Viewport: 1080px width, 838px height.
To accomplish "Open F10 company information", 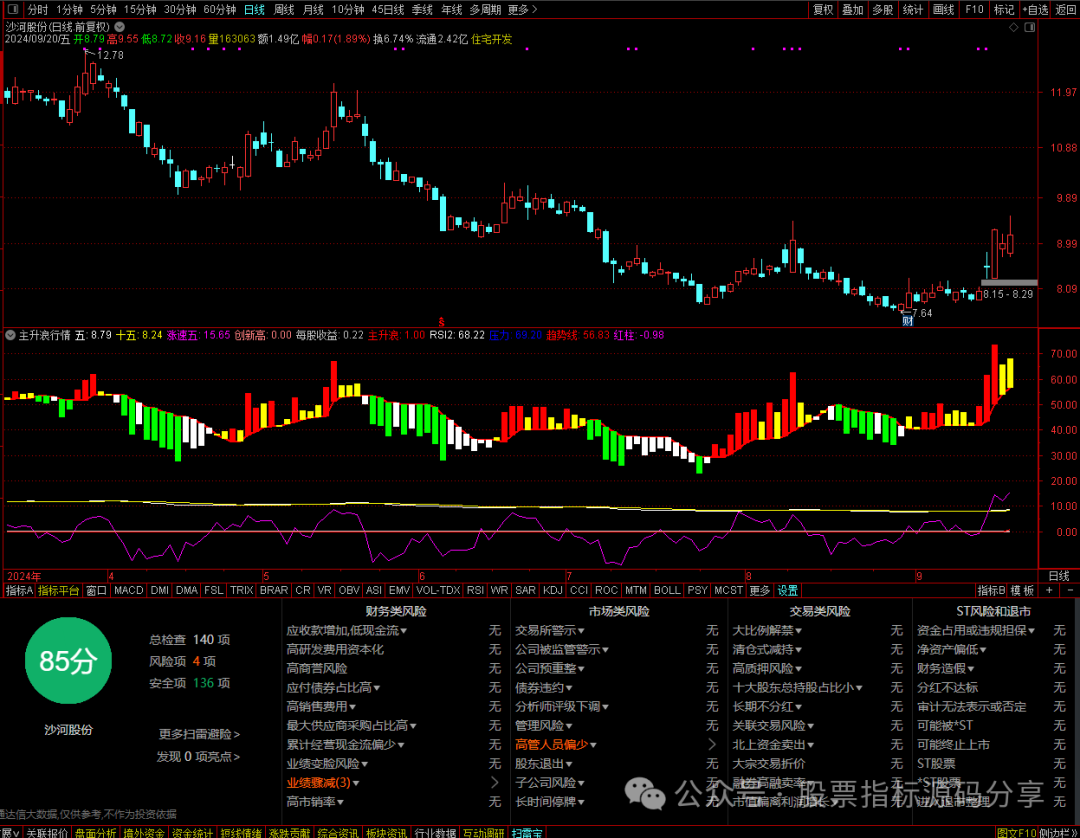I will click(974, 9).
